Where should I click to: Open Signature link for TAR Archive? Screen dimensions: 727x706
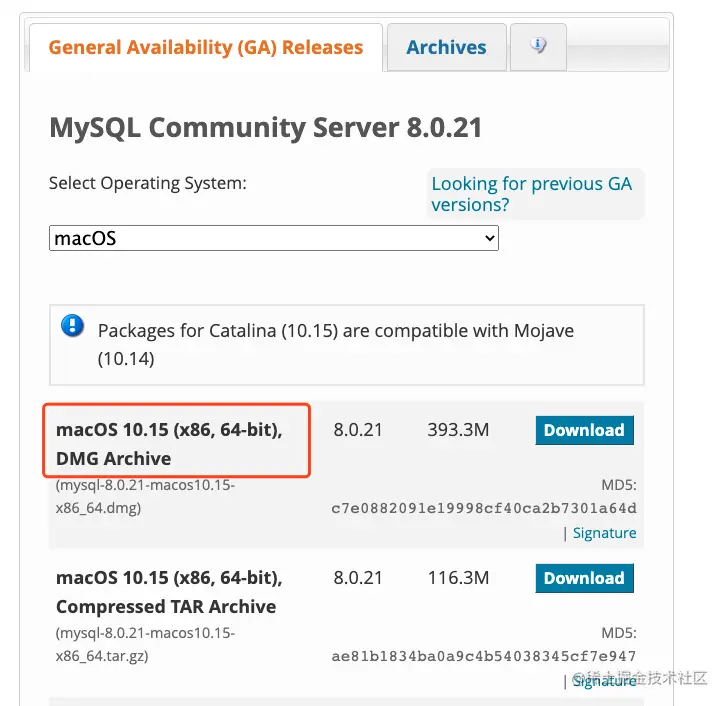point(604,681)
